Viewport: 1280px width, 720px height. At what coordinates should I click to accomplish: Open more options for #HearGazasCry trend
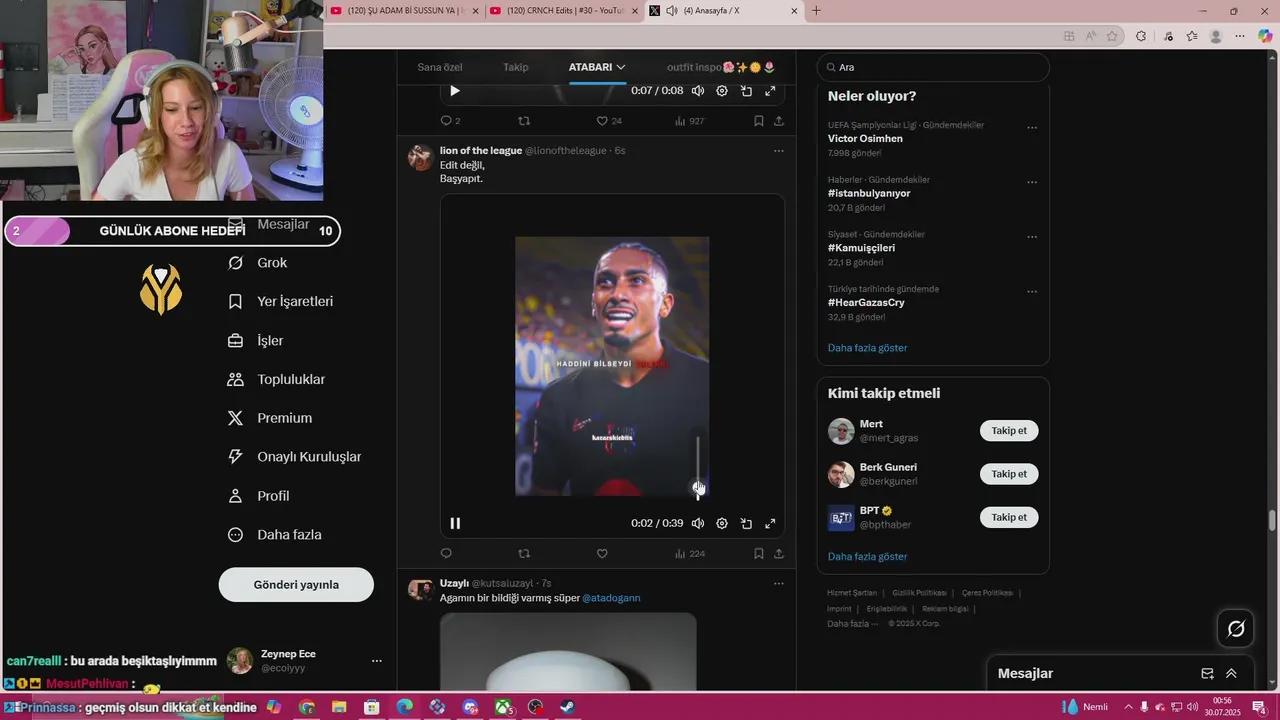click(x=1032, y=292)
